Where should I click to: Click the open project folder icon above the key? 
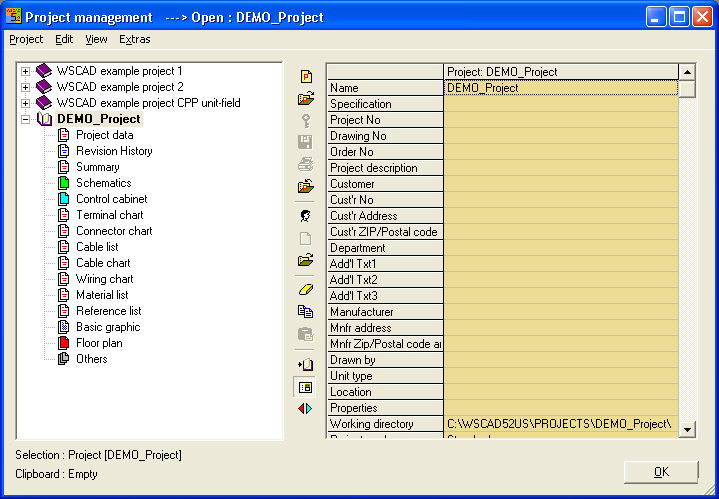[306, 98]
